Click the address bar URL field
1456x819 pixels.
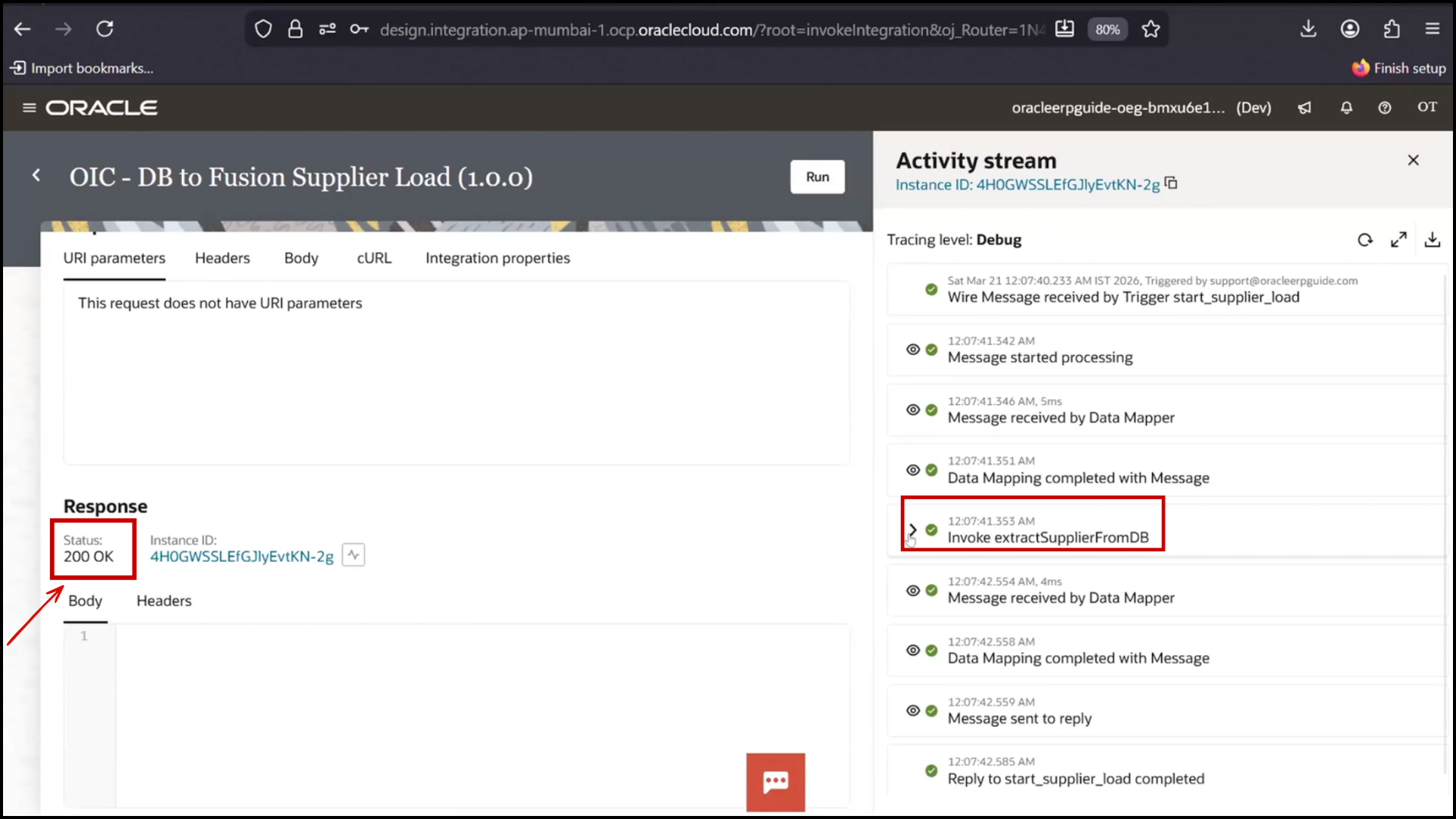click(x=711, y=30)
